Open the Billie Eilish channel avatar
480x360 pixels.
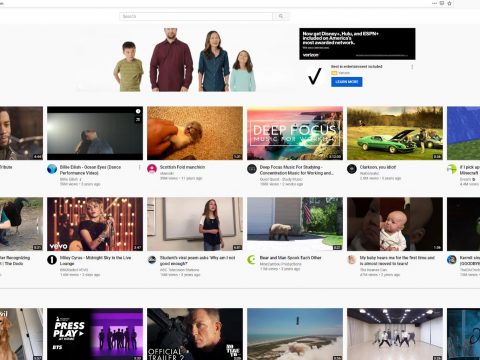click(x=52, y=169)
